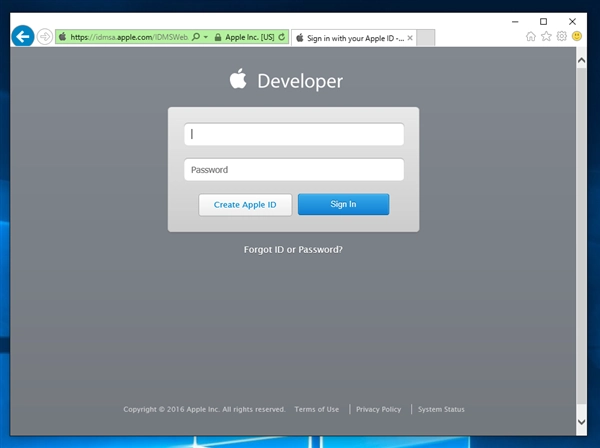This screenshot has height=448, width=600.
Task: Click the smiley feedback icon
Action: tap(577, 36)
